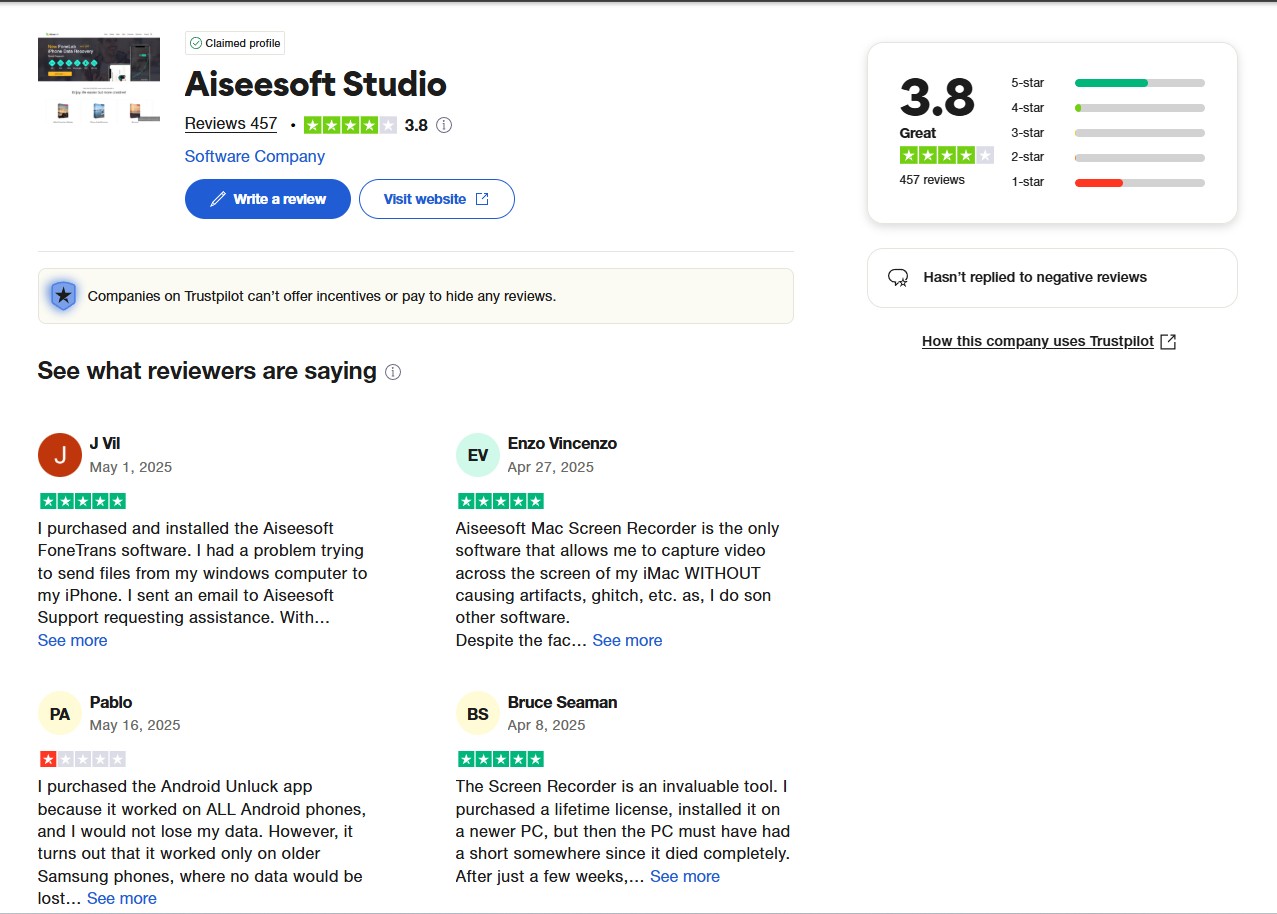Open reviewer J Vil's name
The image size is (1277, 914).
click(x=105, y=443)
